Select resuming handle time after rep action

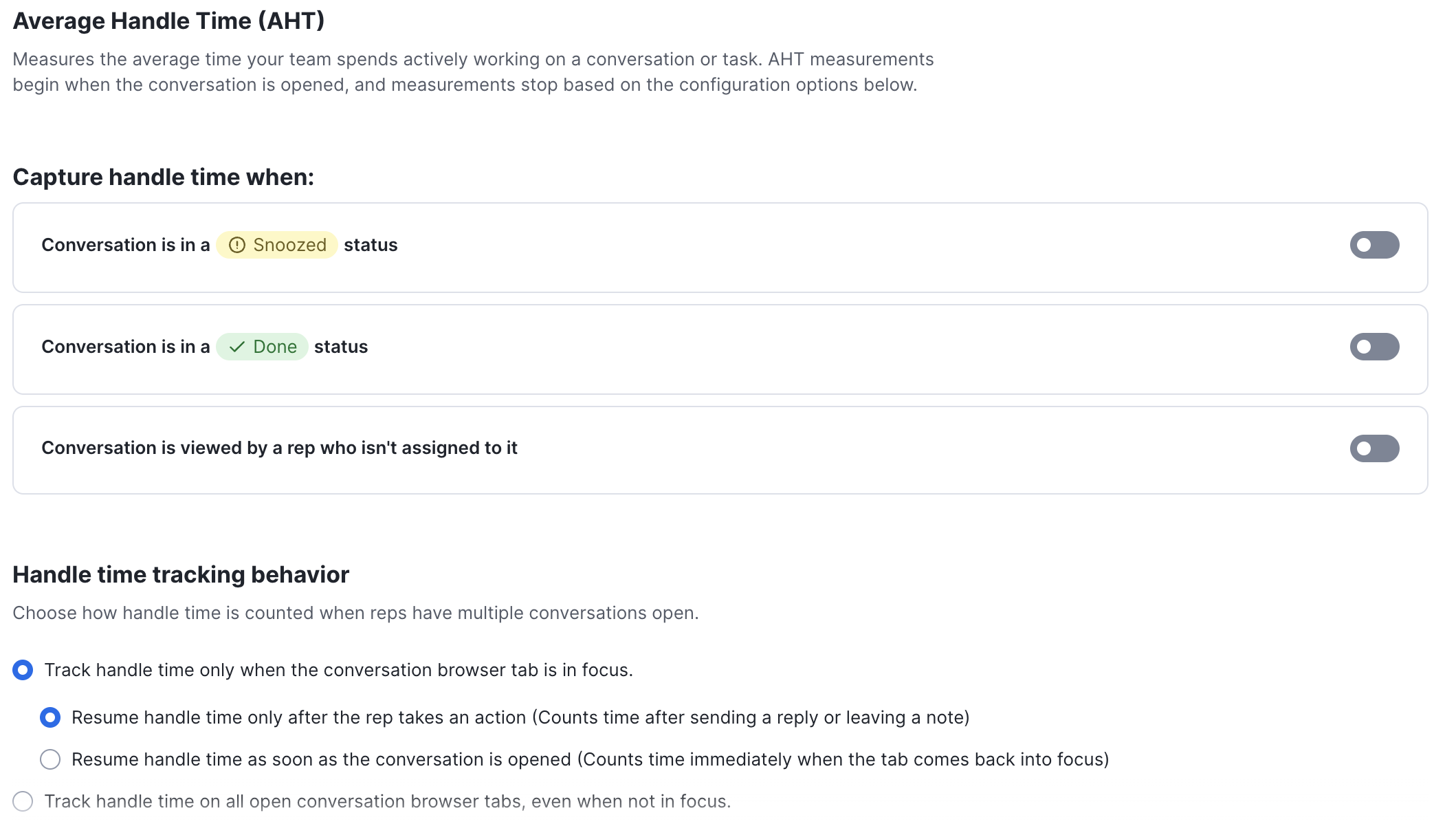pyautogui.click(x=51, y=717)
